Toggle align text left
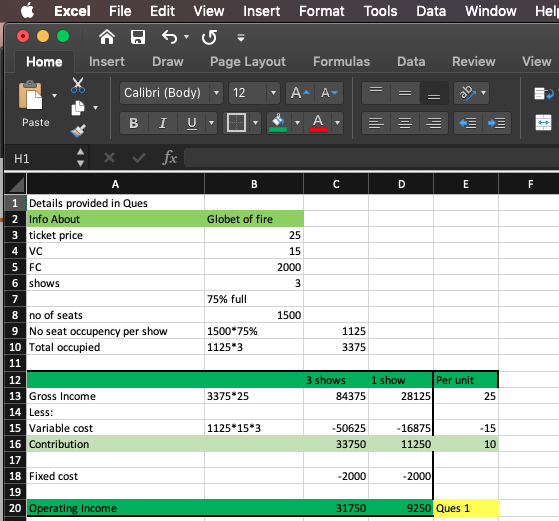Screen dimensions: 559x521 click(376, 123)
